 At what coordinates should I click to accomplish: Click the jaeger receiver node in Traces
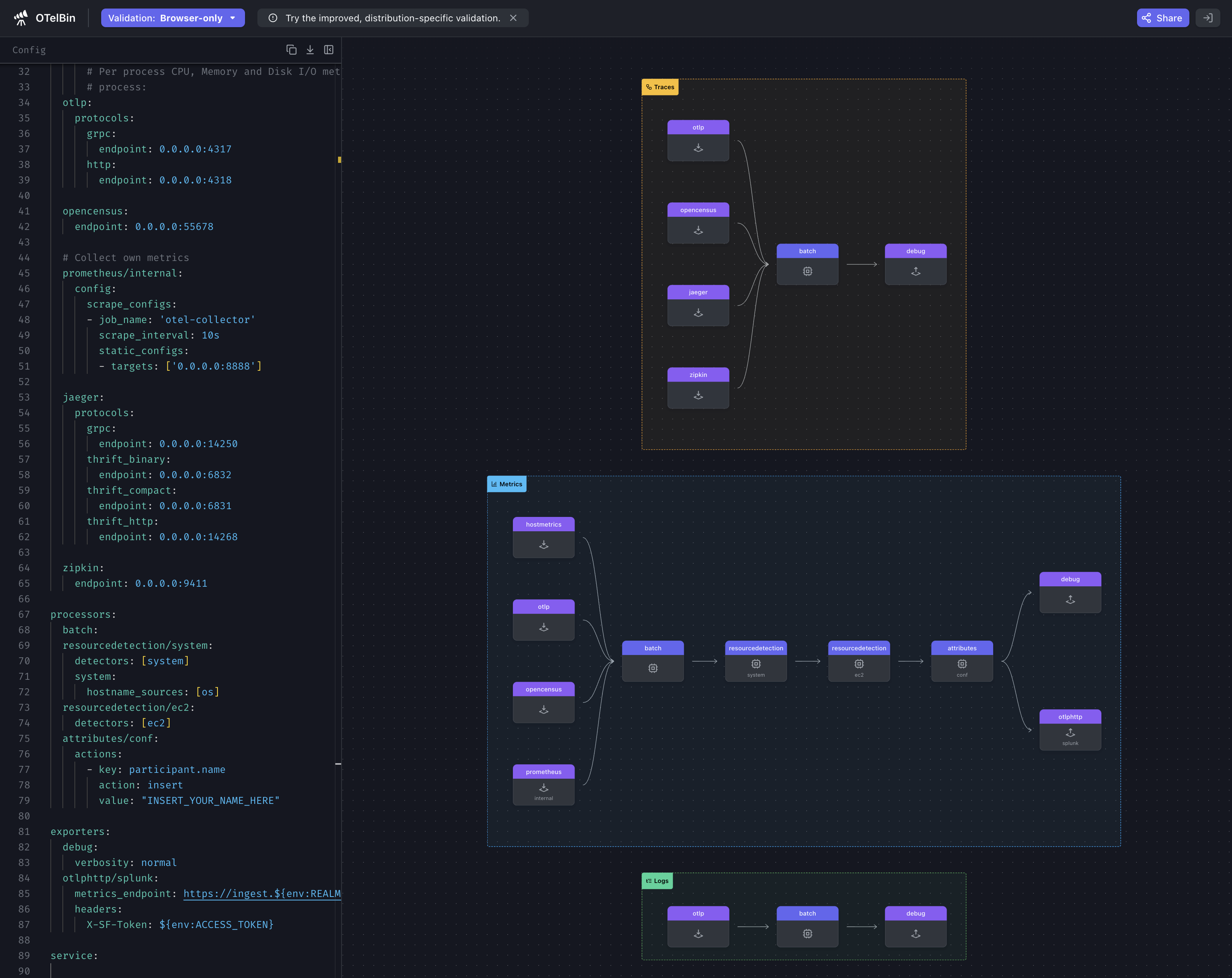click(x=698, y=305)
